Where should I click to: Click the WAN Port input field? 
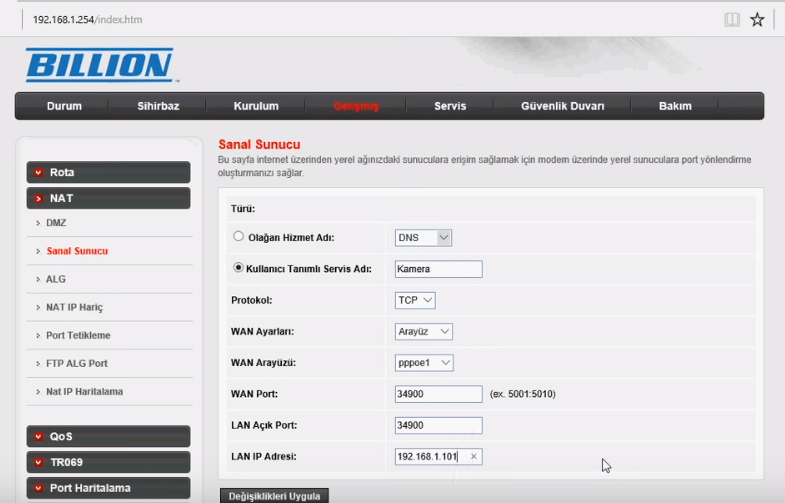(439, 394)
